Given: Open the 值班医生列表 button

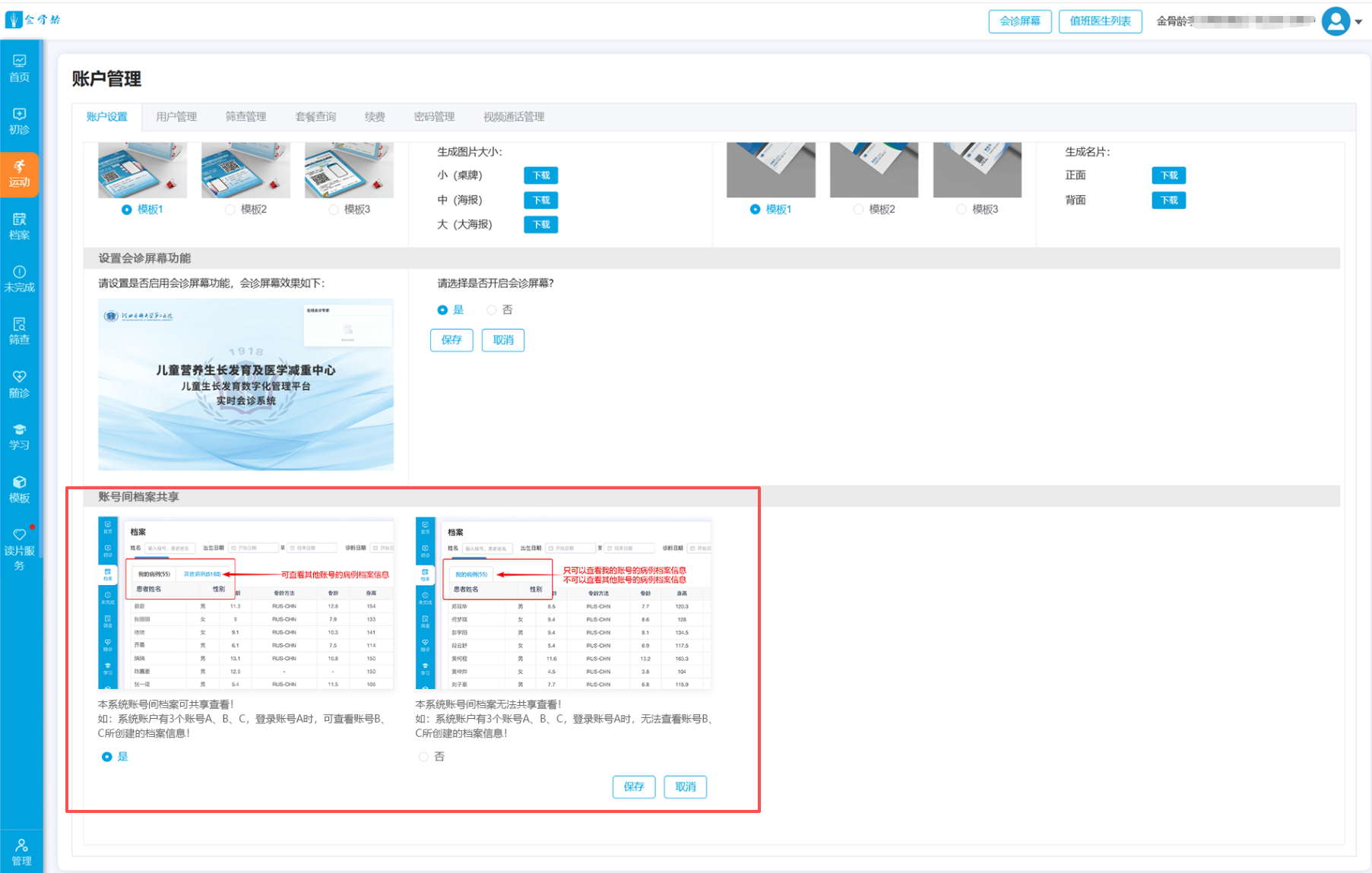Looking at the screenshot, I should 1100,21.
